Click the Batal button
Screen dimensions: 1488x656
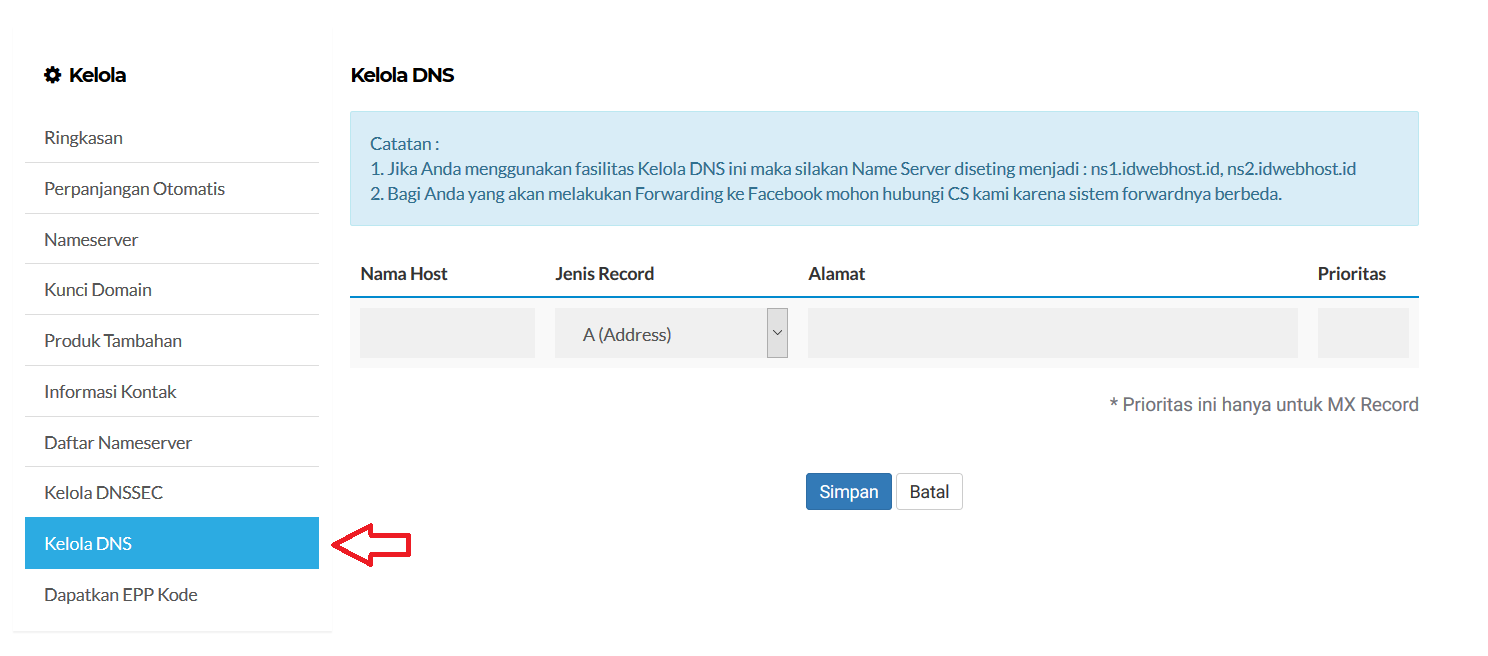pos(928,491)
